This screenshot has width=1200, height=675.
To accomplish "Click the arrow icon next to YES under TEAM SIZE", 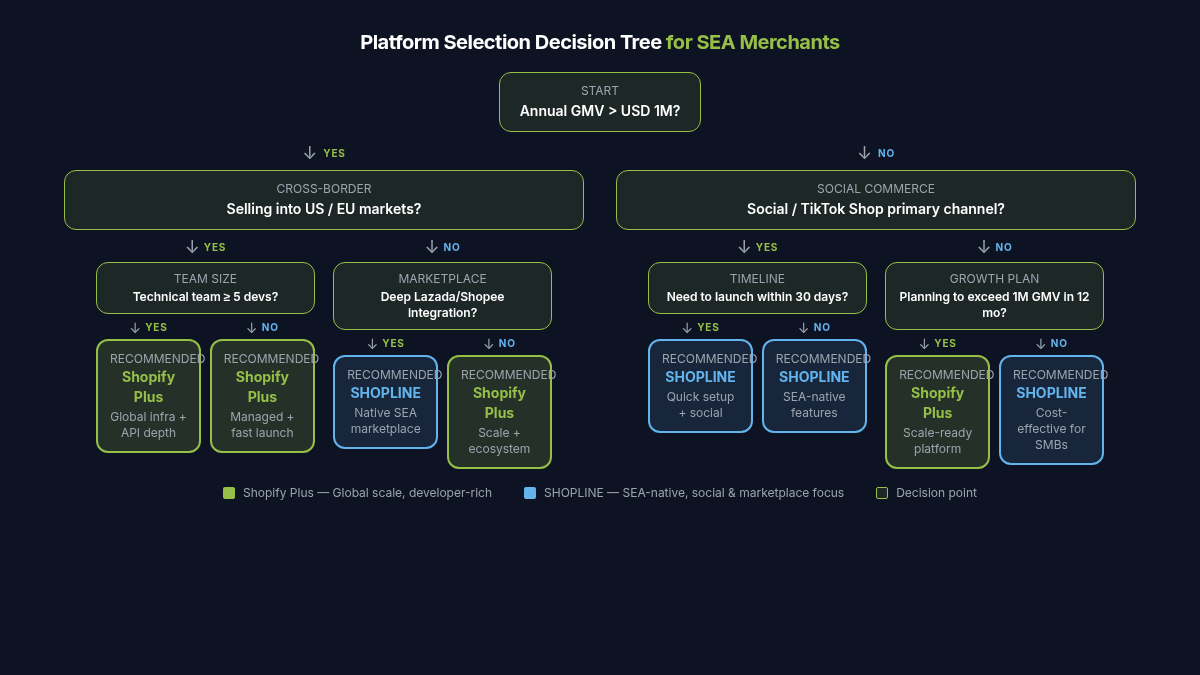I will tap(135, 327).
